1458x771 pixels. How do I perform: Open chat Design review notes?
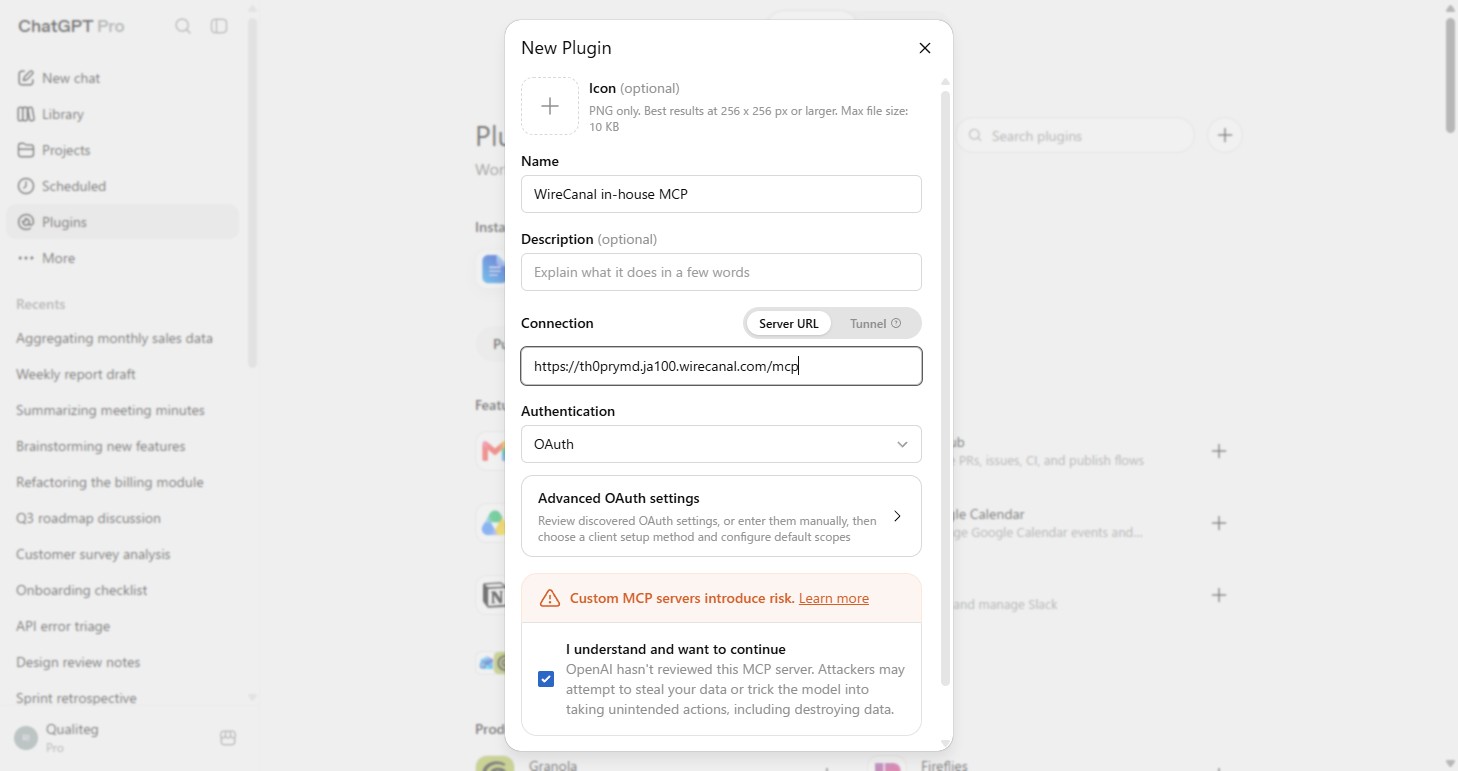[78, 662]
